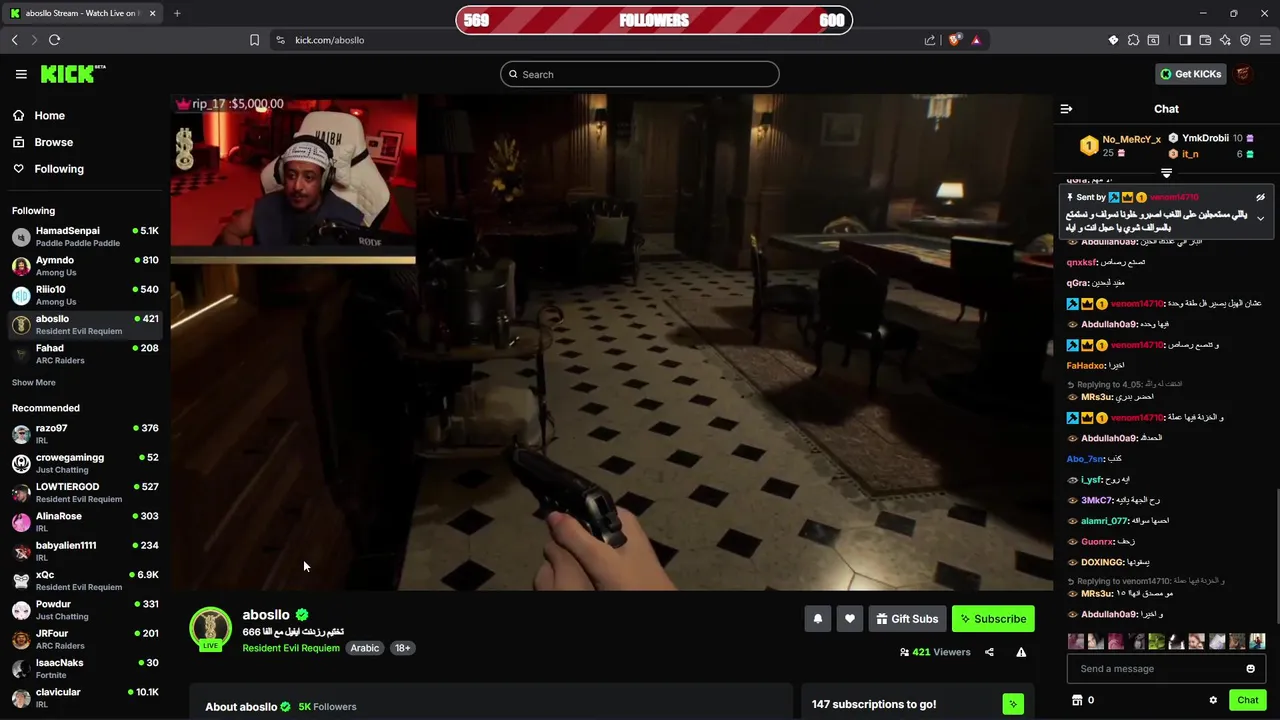Open the emoji picker in chat
This screenshot has height=720, width=1280.
(x=1250, y=669)
